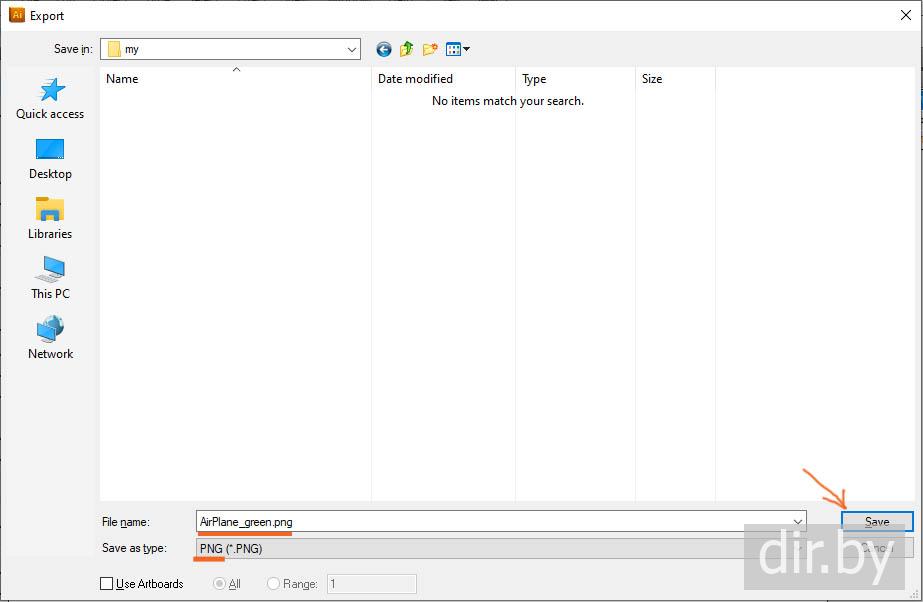Screen dimensions: 923x602
Task: Open Desktop location in sidebar
Action: tap(50, 159)
